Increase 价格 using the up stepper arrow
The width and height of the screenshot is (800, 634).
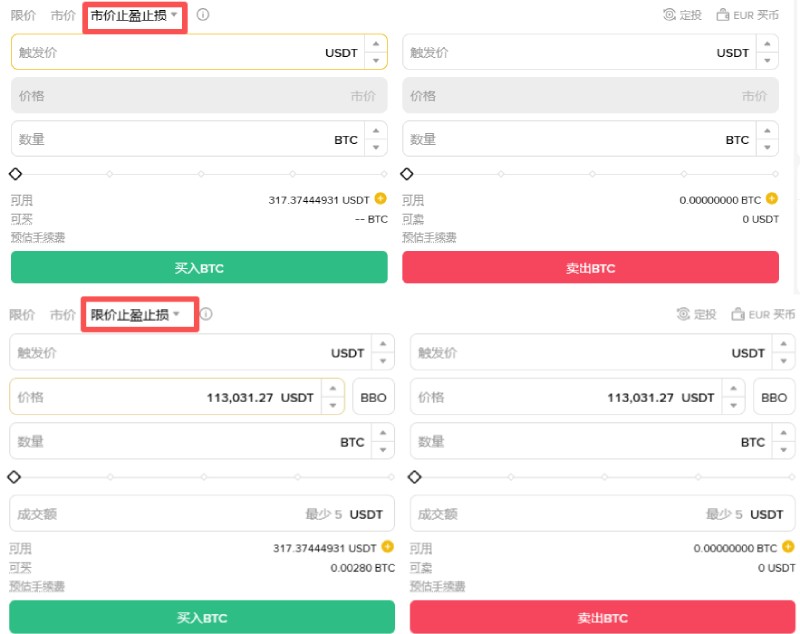click(334, 390)
